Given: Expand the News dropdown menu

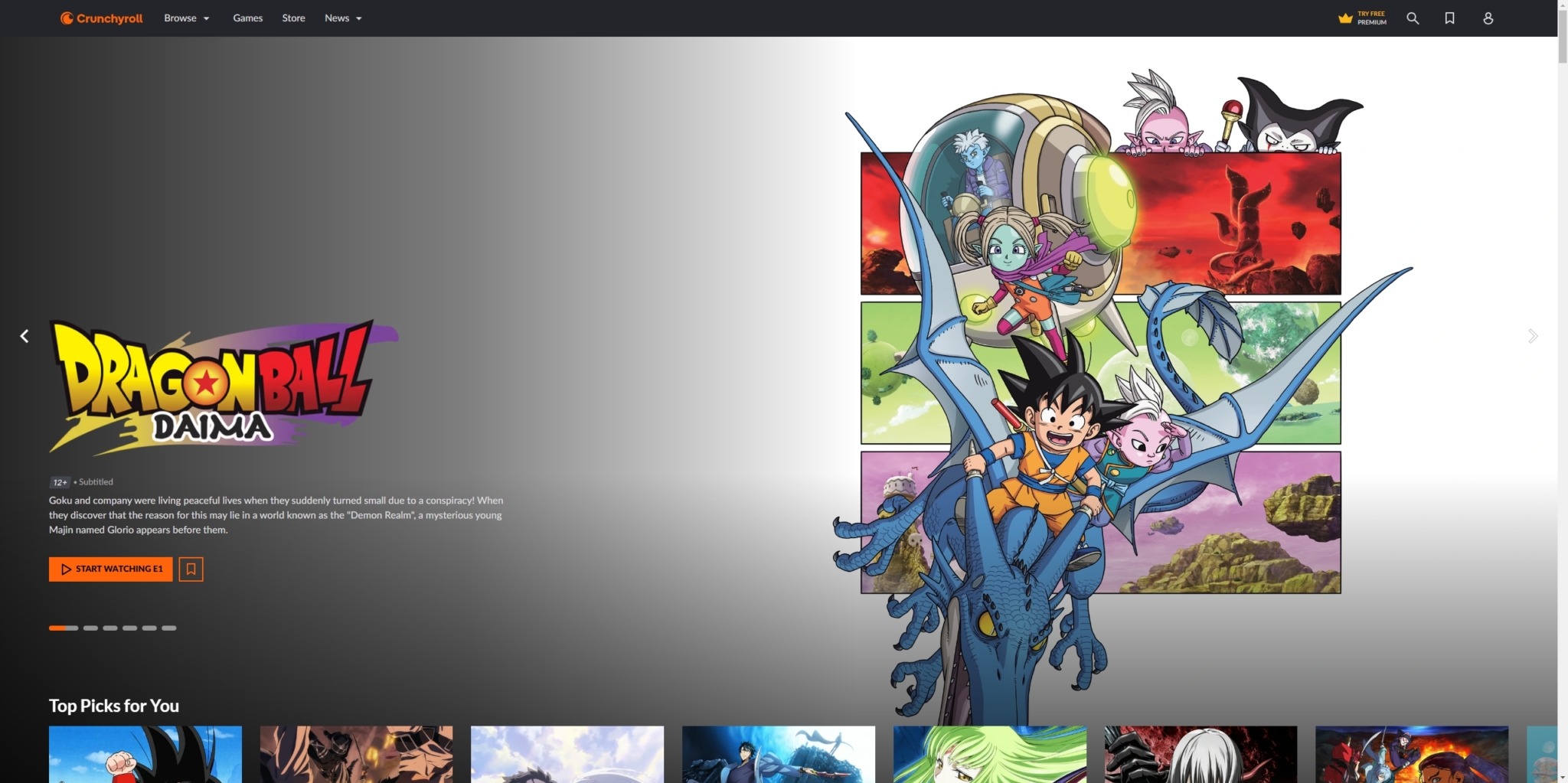Looking at the screenshot, I should pyautogui.click(x=343, y=18).
